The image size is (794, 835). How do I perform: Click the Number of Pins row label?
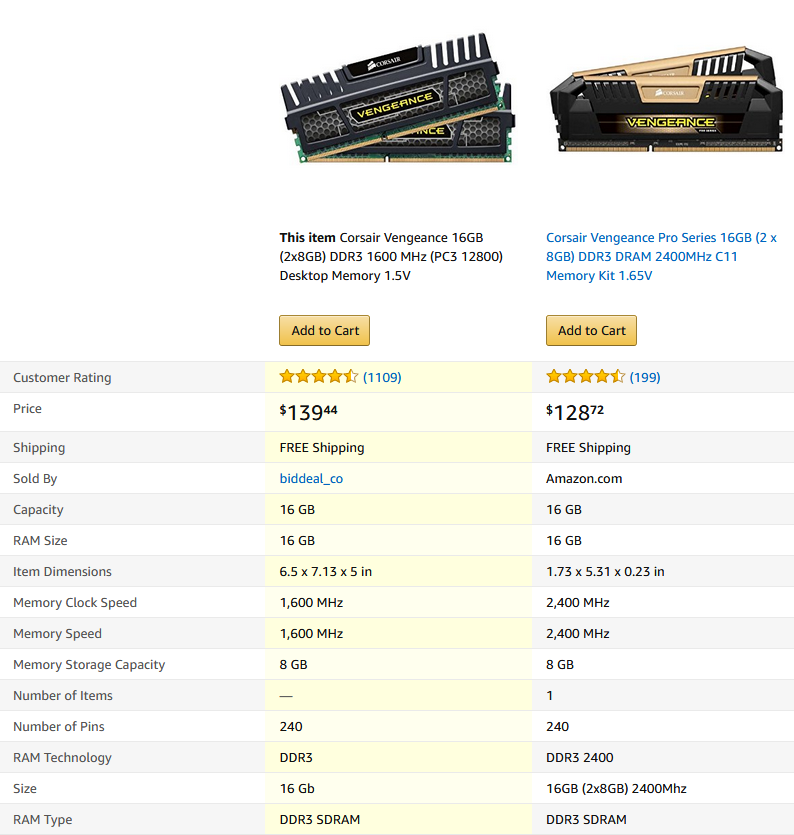pyautogui.click(x=59, y=726)
